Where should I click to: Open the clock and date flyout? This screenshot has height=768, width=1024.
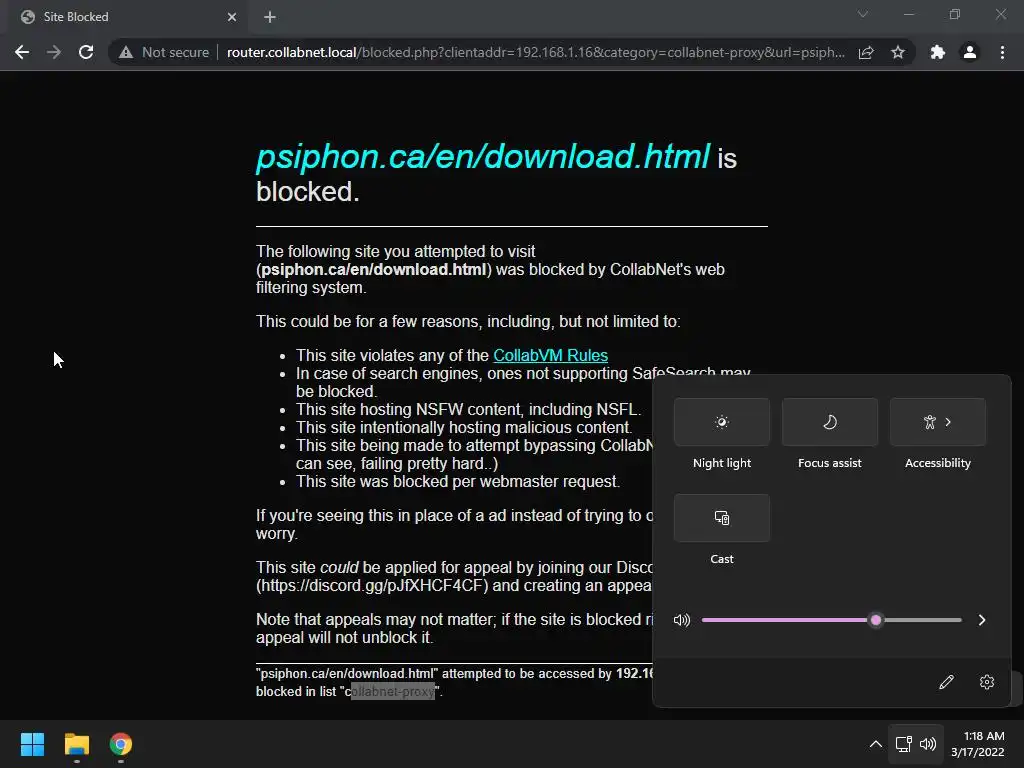(x=978, y=744)
